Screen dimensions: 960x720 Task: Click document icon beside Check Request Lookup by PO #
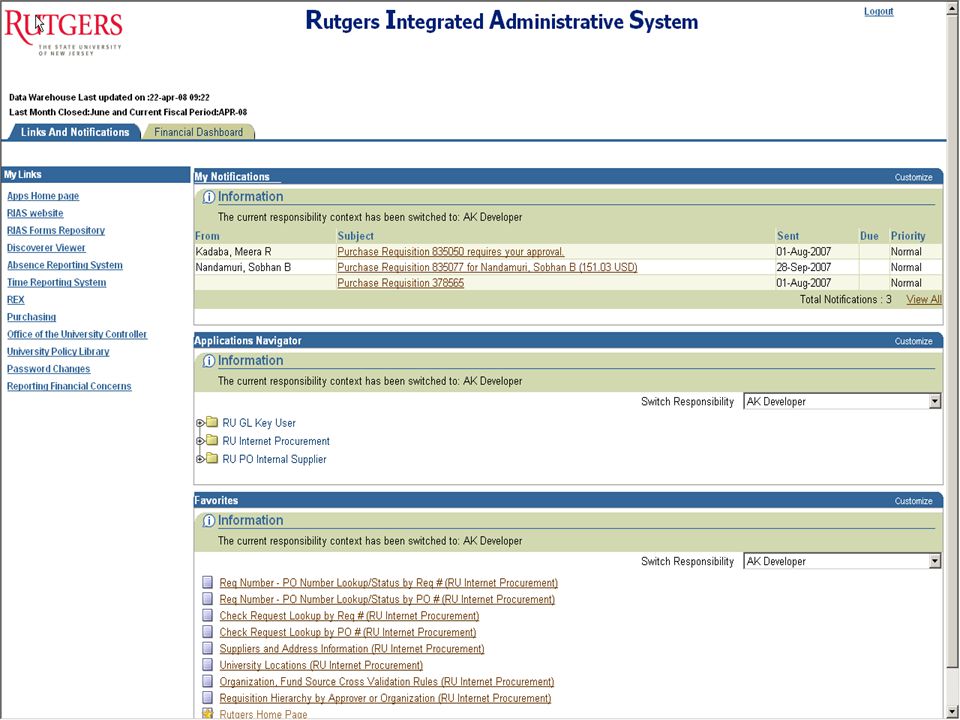pos(208,632)
